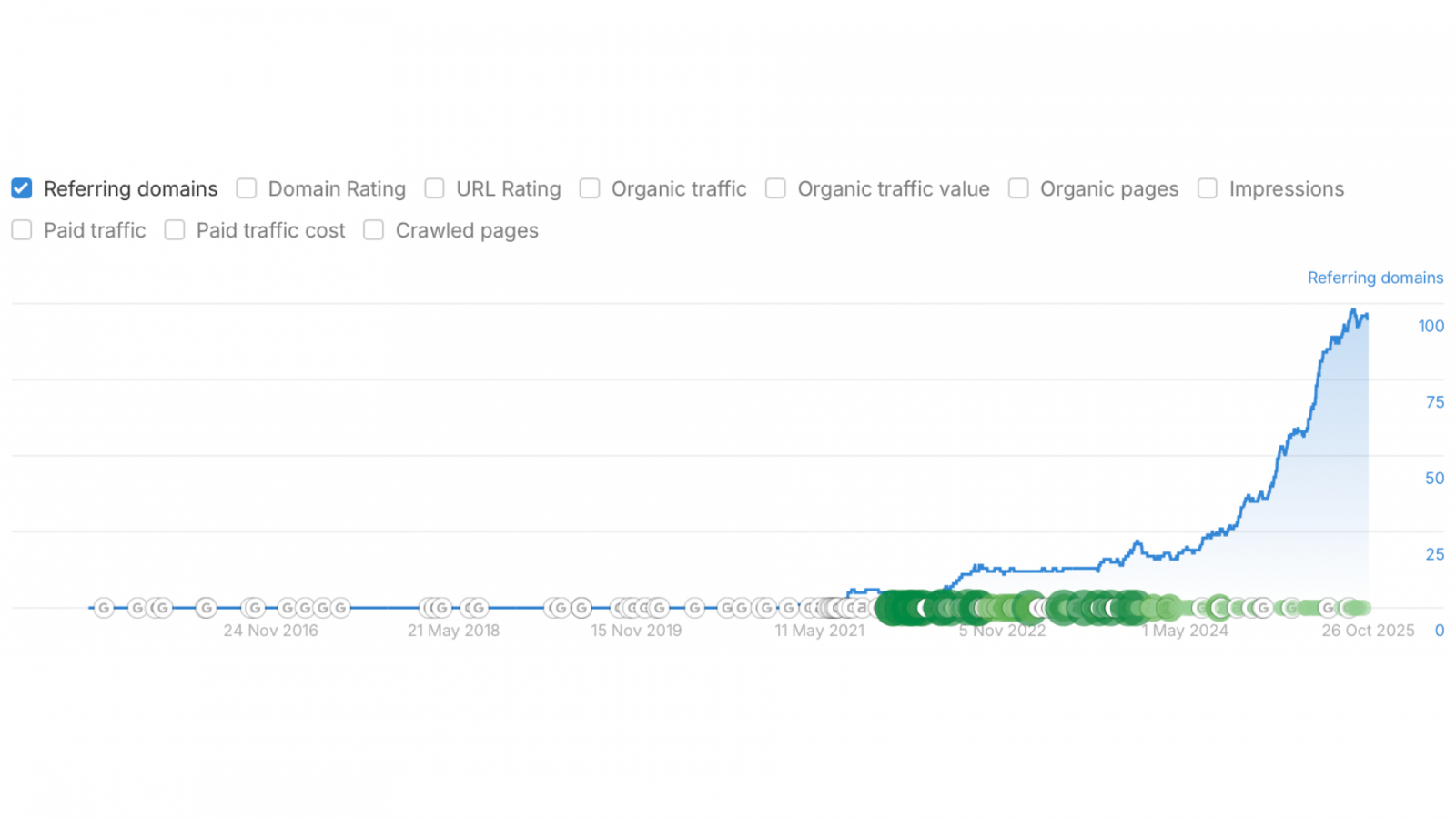Select the Paid traffic checkbox
This screenshot has width=1456, height=819.
point(22,230)
